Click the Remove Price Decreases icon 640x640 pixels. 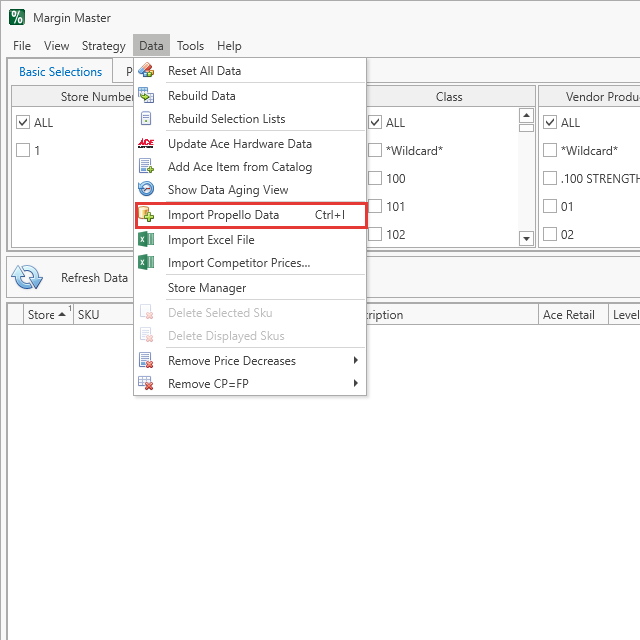click(146, 360)
